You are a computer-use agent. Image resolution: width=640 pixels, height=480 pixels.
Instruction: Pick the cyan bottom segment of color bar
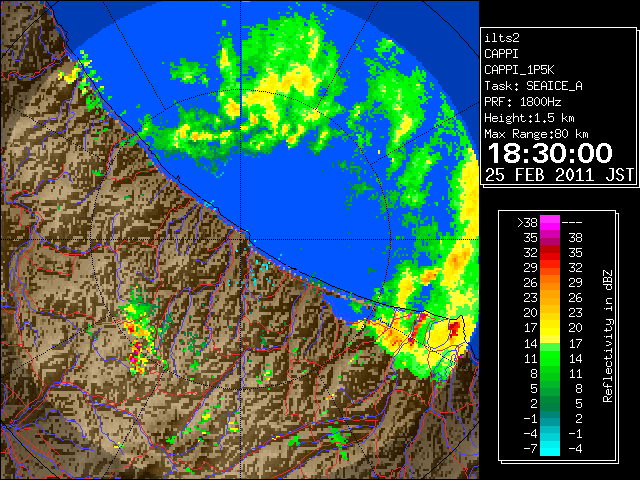coord(550,448)
